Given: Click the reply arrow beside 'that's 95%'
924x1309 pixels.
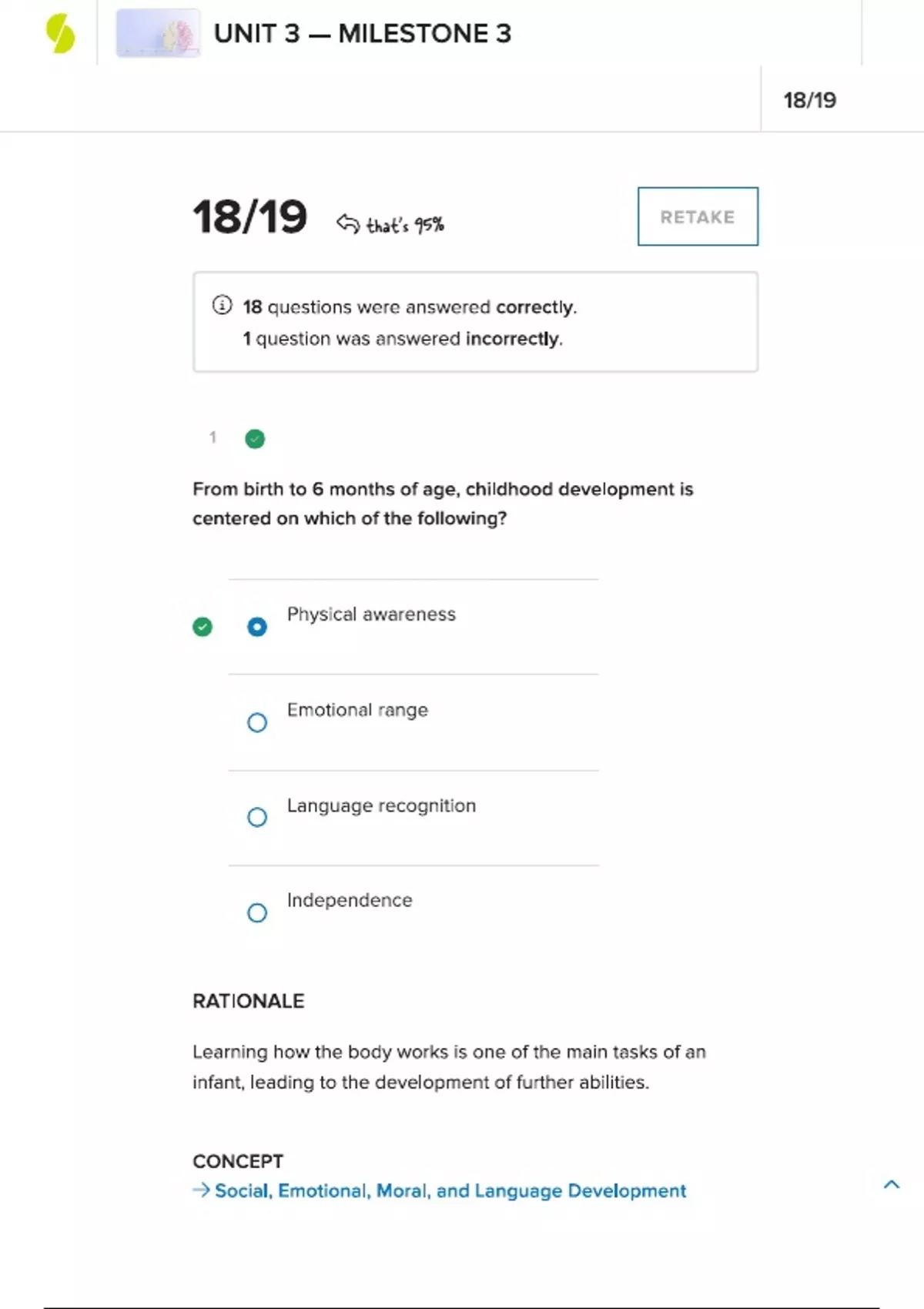Looking at the screenshot, I should 348,223.
